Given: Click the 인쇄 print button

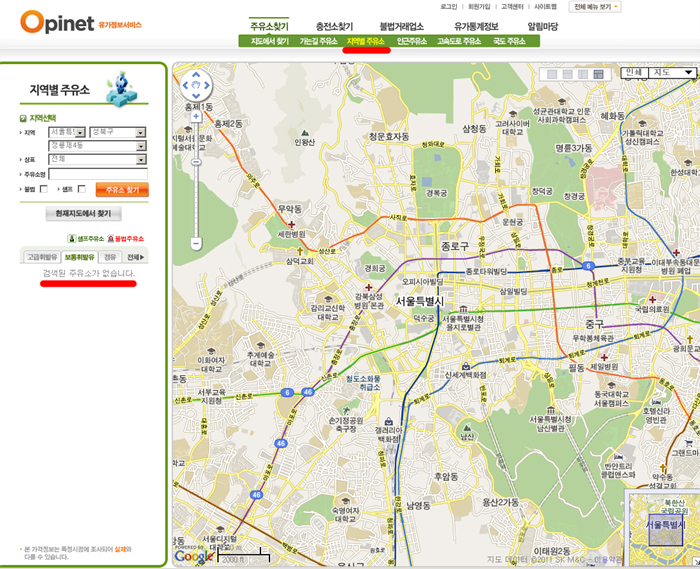Looking at the screenshot, I should 634,72.
